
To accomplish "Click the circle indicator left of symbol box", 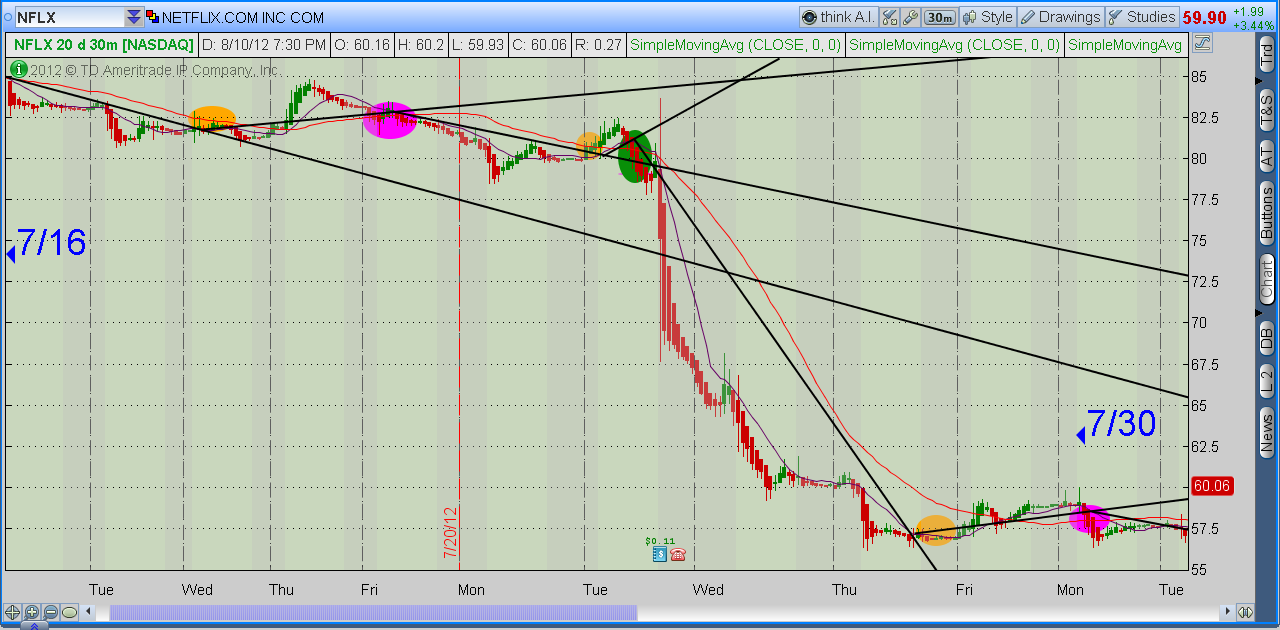I will coord(6,17).
